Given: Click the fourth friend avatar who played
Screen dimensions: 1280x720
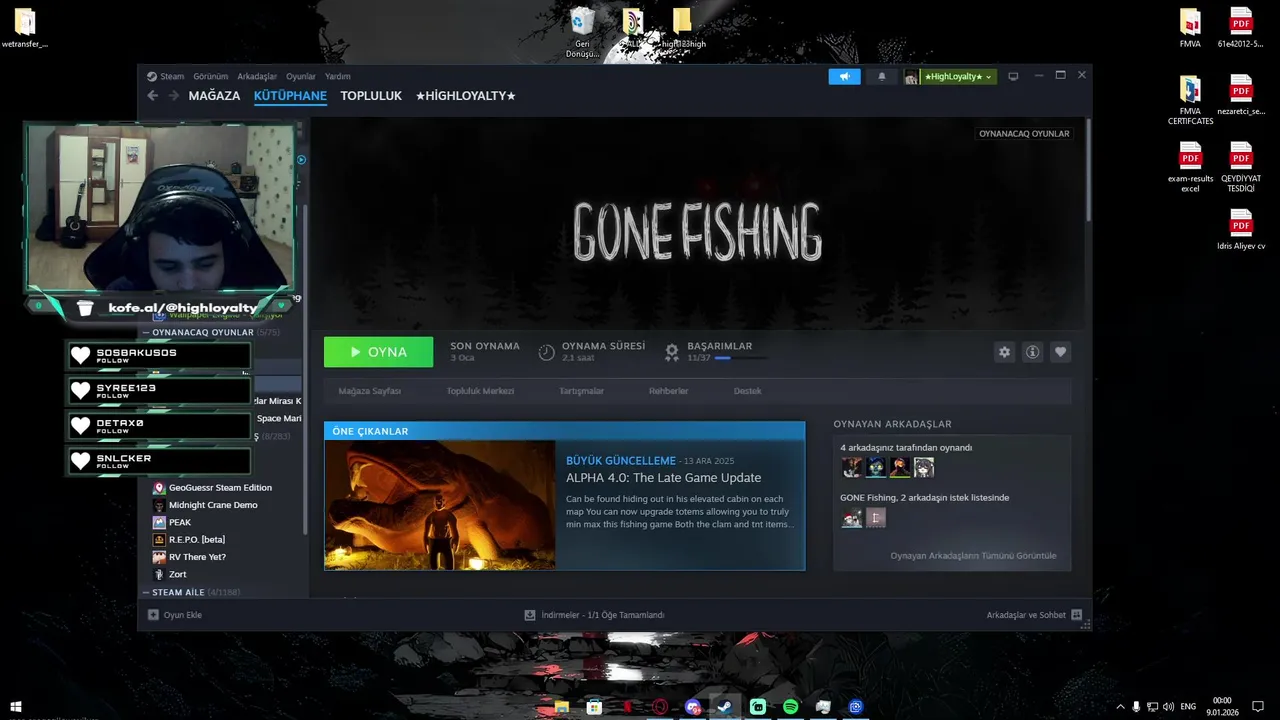Looking at the screenshot, I should tap(924, 467).
